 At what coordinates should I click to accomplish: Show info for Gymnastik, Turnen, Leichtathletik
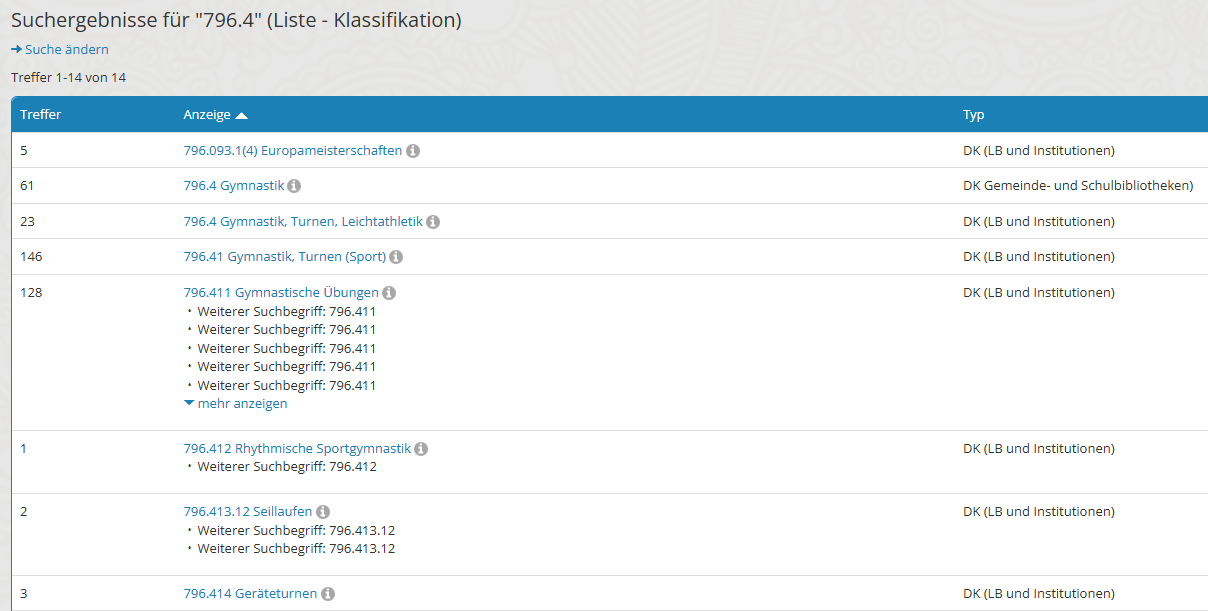pyautogui.click(x=433, y=222)
